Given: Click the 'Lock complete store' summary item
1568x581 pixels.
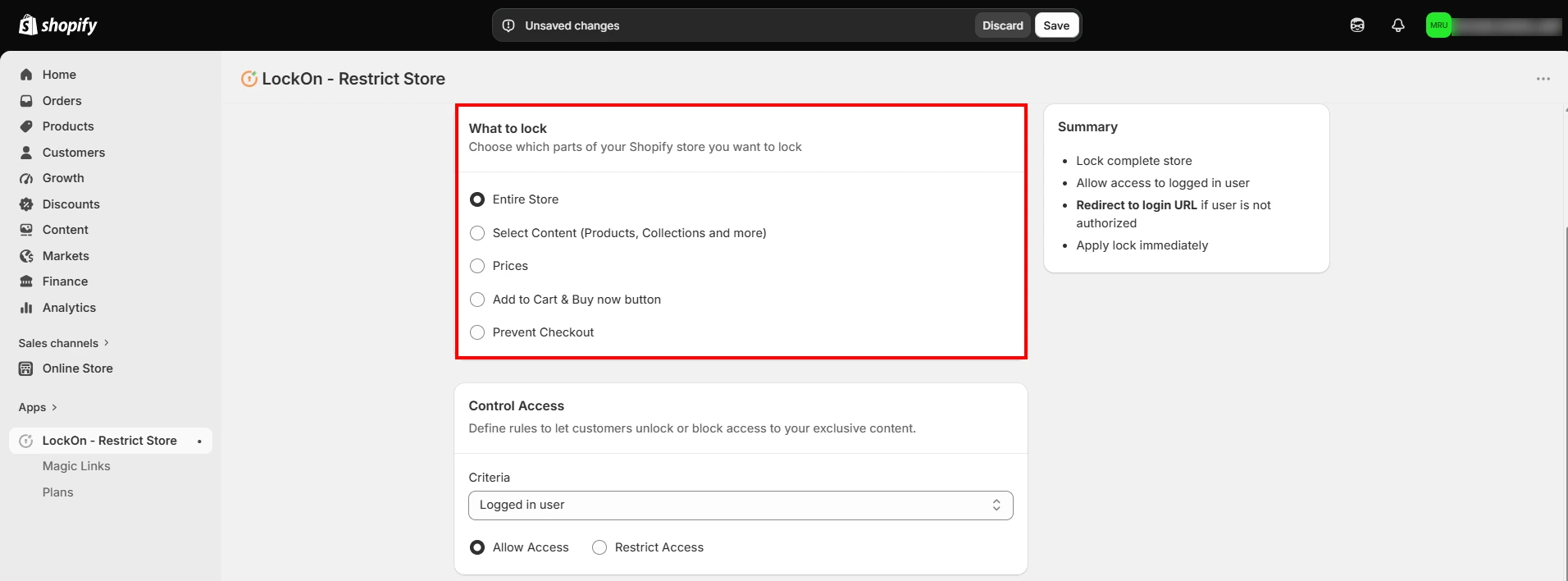Looking at the screenshot, I should (1134, 161).
